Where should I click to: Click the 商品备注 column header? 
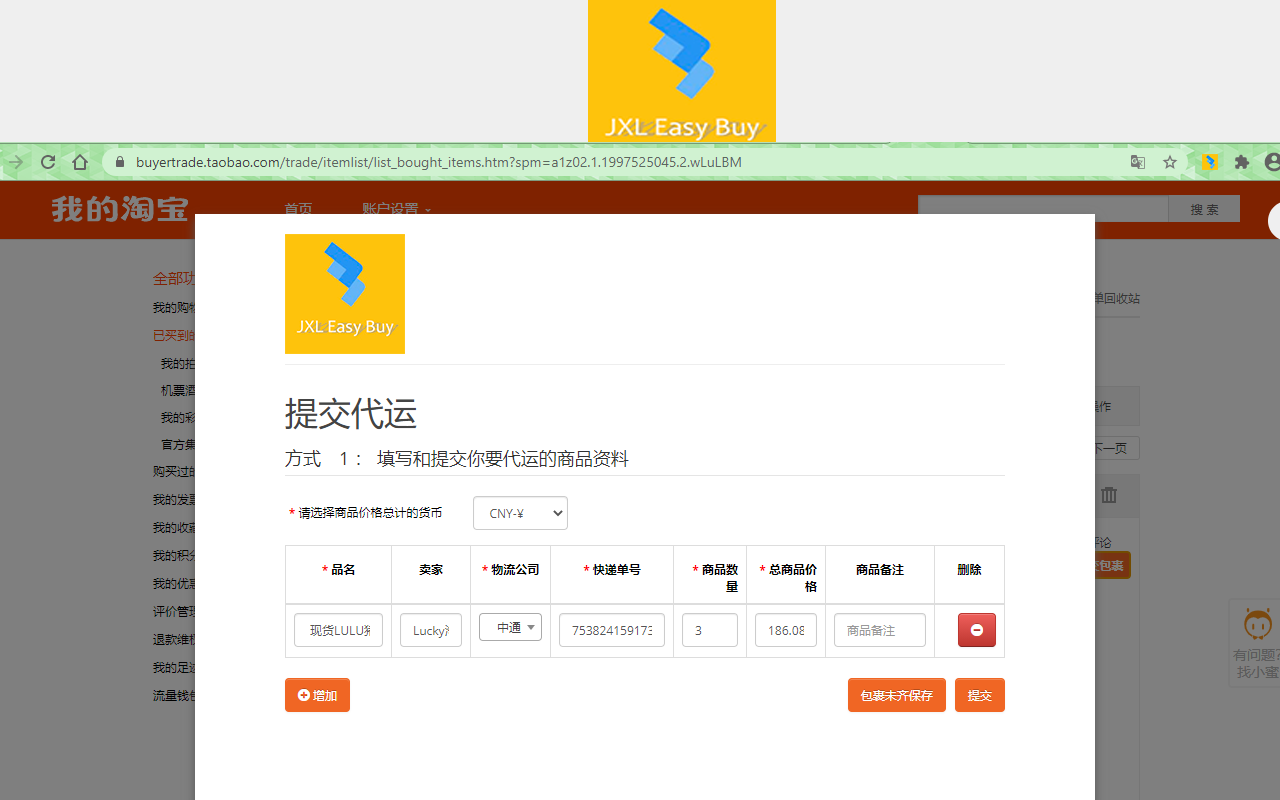pyautogui.click(x=880, y=570)
